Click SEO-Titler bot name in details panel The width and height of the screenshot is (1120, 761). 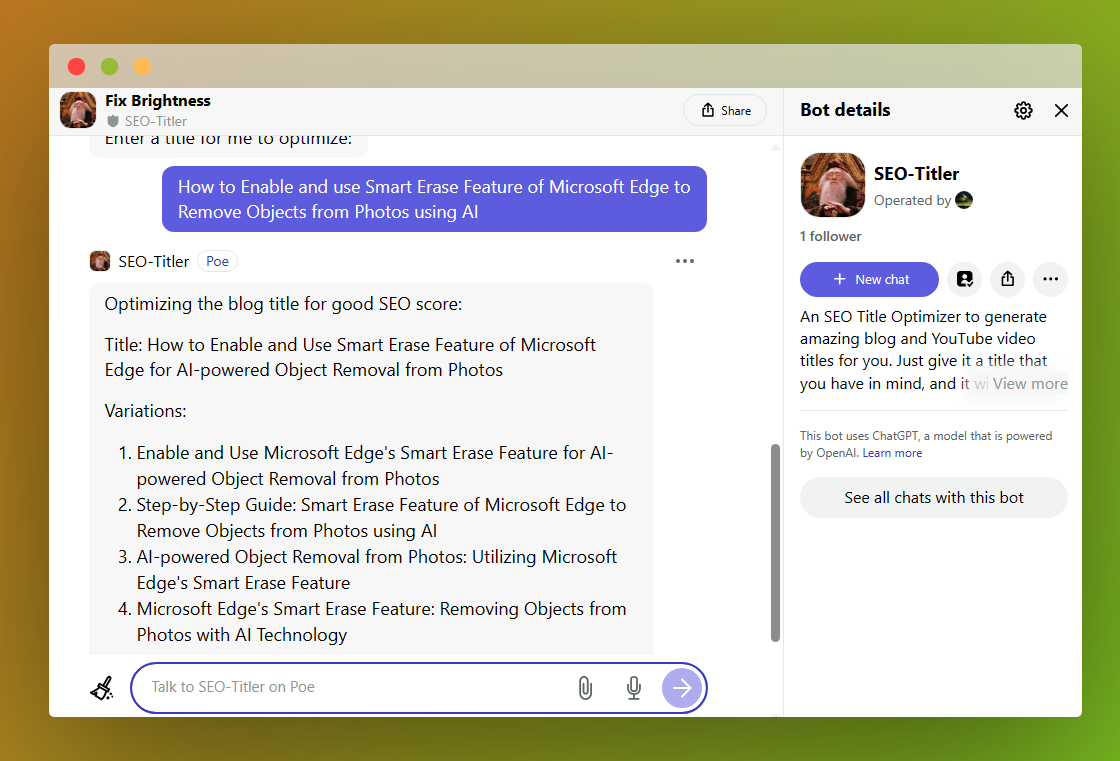[916, 174]
